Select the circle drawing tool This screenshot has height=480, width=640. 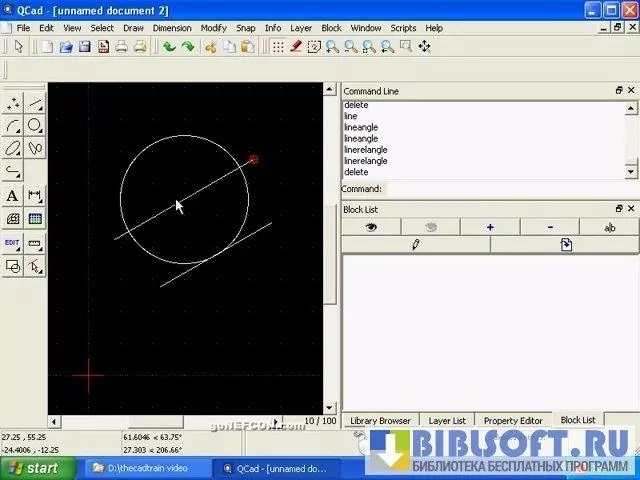[x=35, y=126]
